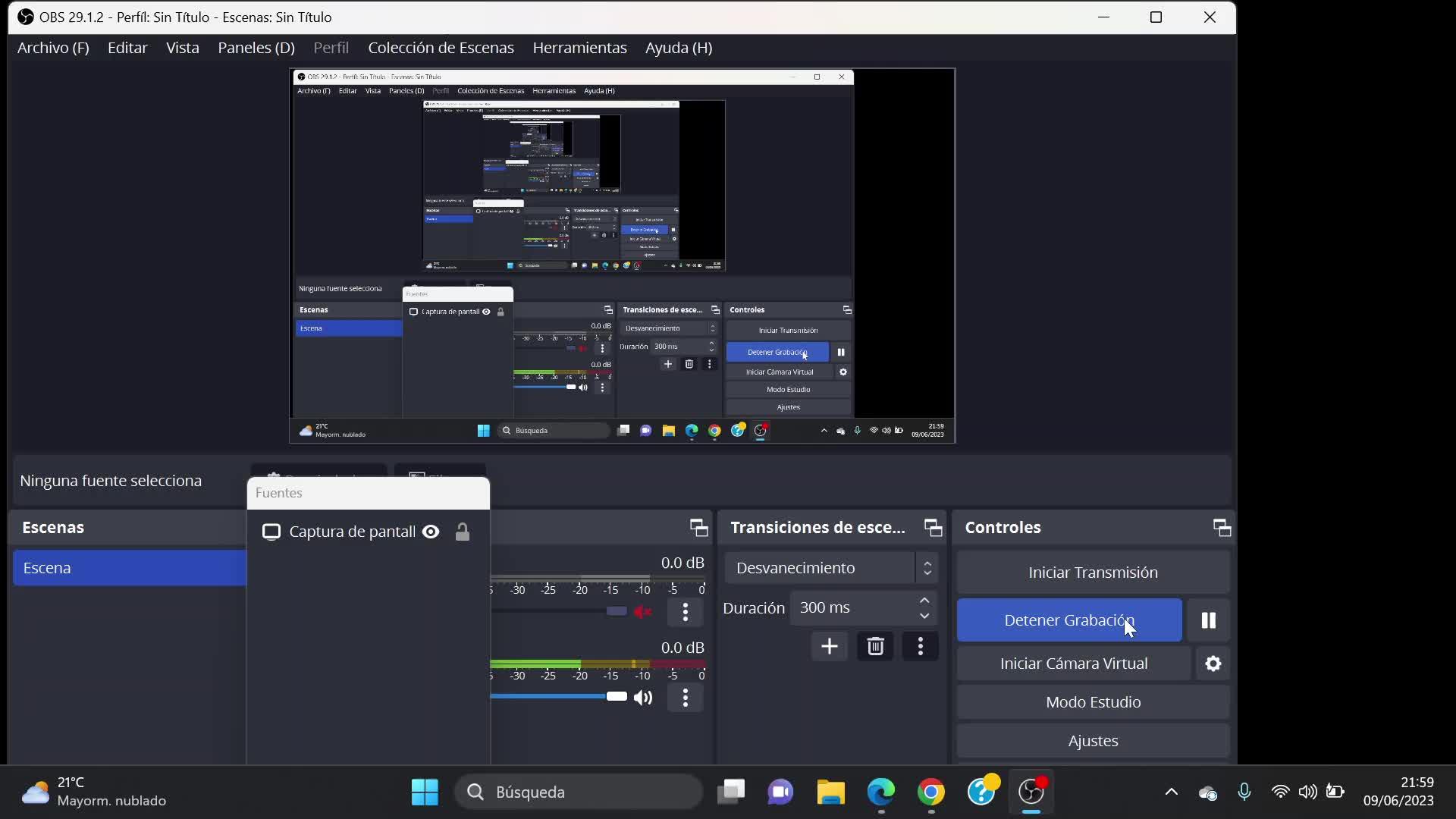Open the Colección de Escenas menu
The image size is (1456, 819).
(x=441, y=48)
